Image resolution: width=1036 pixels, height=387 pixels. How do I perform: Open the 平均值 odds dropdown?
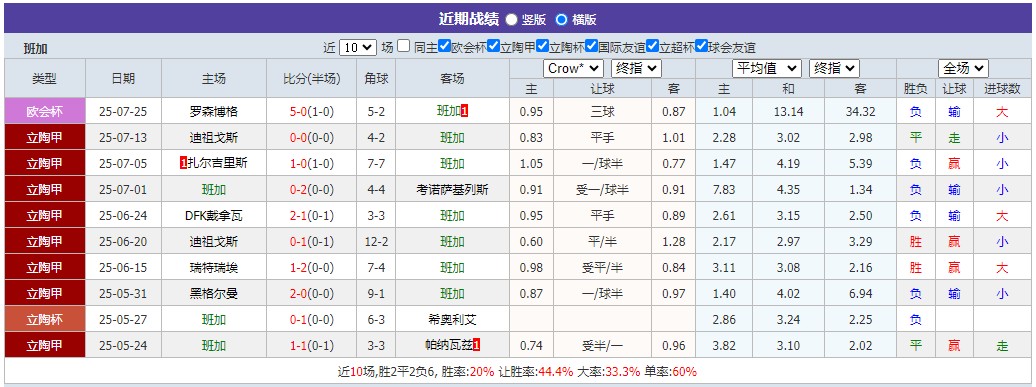(x=767, y=68)
